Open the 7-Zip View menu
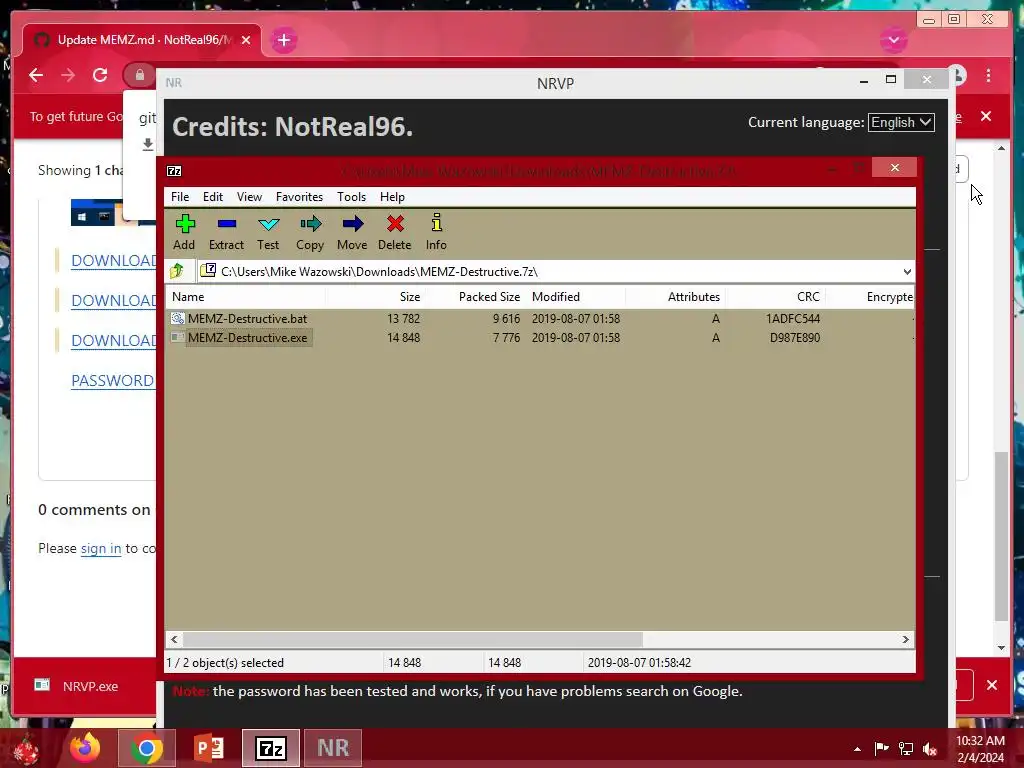1024x768 pixels. pyautogui.click(x=249, y=197)
